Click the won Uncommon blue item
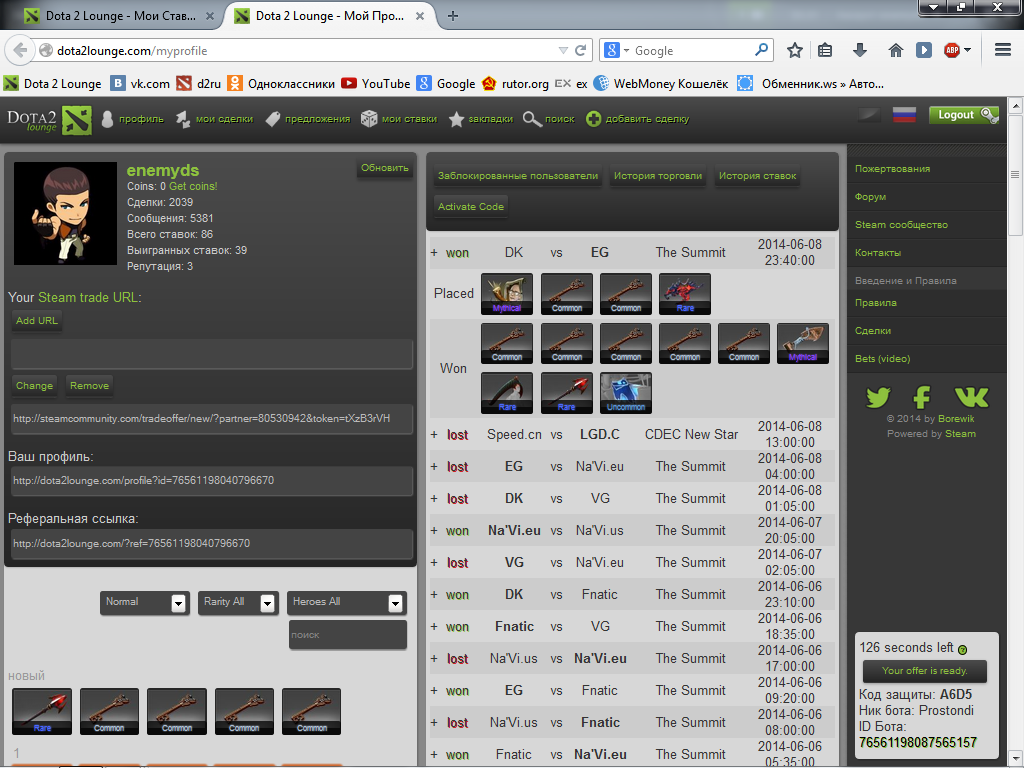The height and width of the screenshot is (768, 1024). [626, 393]
